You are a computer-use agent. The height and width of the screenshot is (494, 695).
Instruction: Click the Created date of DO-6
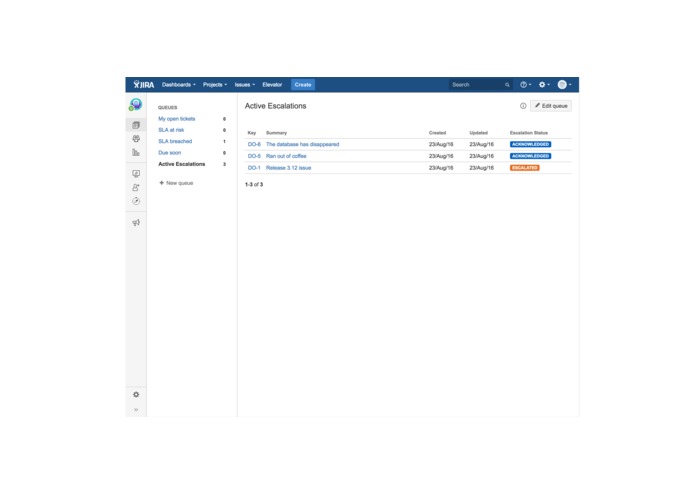click(441, 144)
